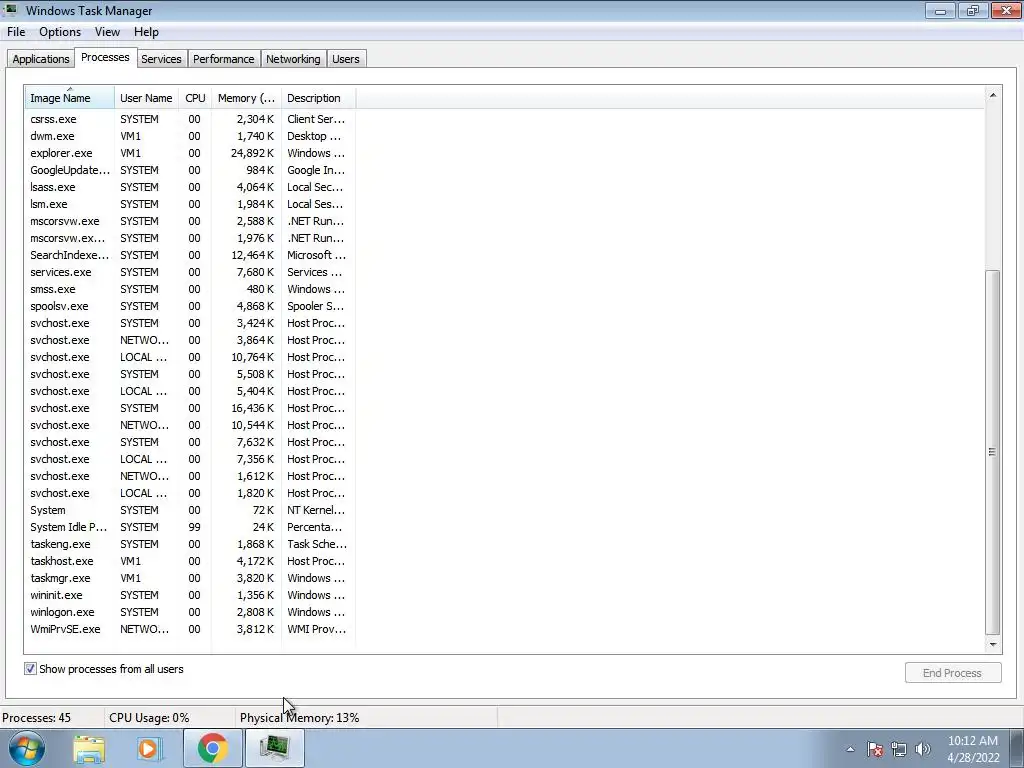
Task: Click the volume speaker tray icon
Action: coord(923,749)
